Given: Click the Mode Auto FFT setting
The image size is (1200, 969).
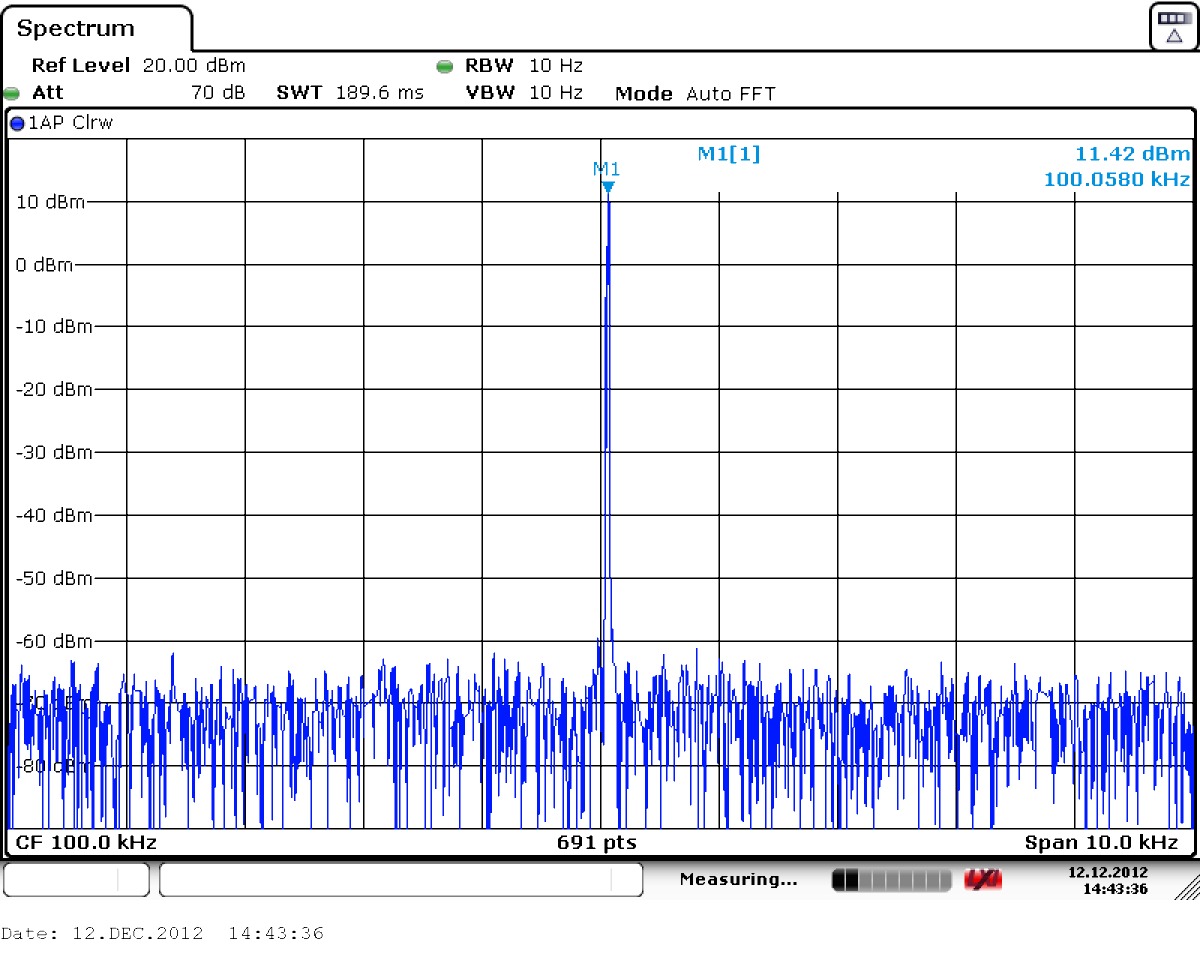Looking at the screenshot, I should point(695,94).
